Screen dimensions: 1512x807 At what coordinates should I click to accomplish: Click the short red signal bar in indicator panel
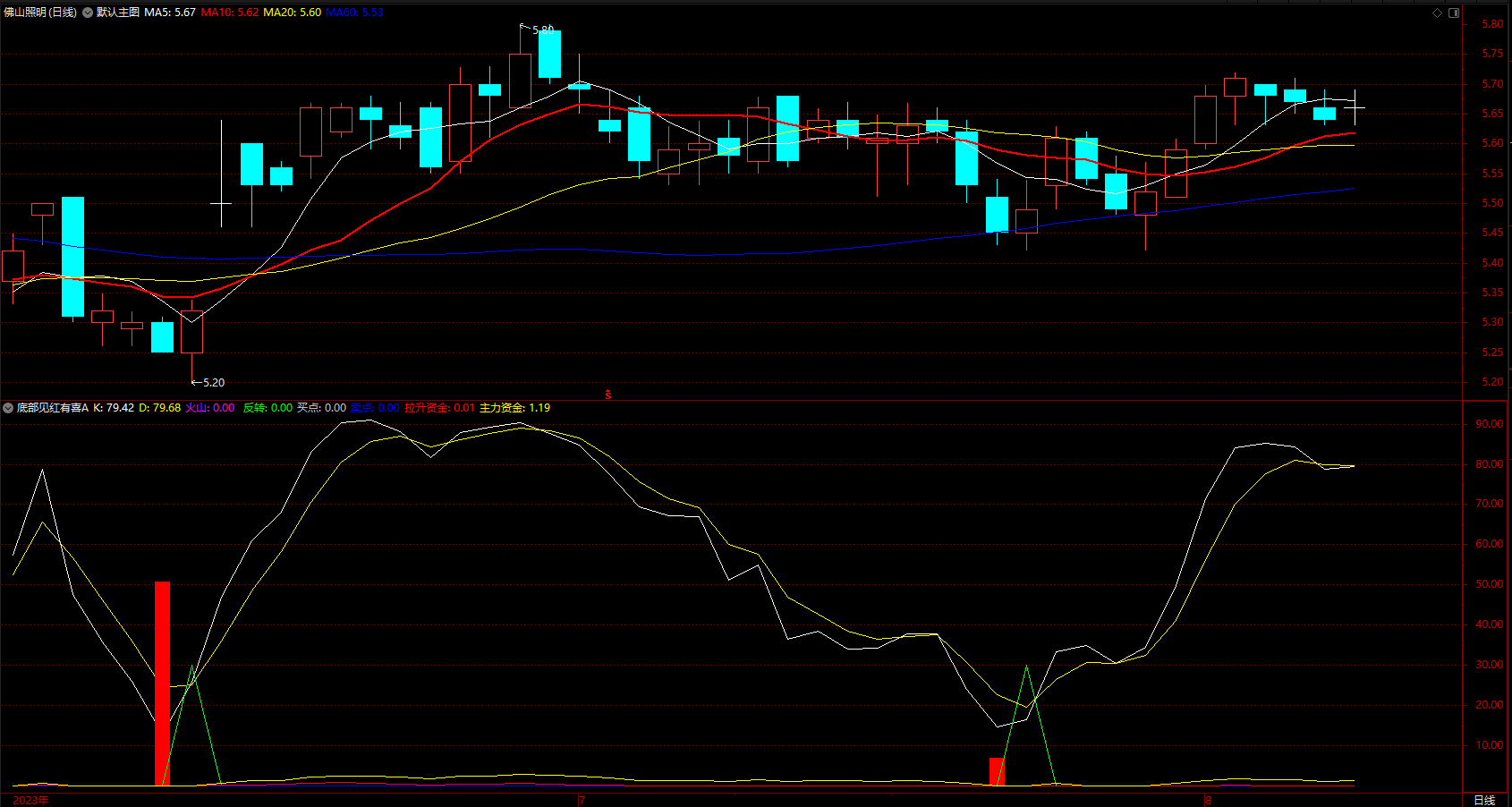pos(997,772)
